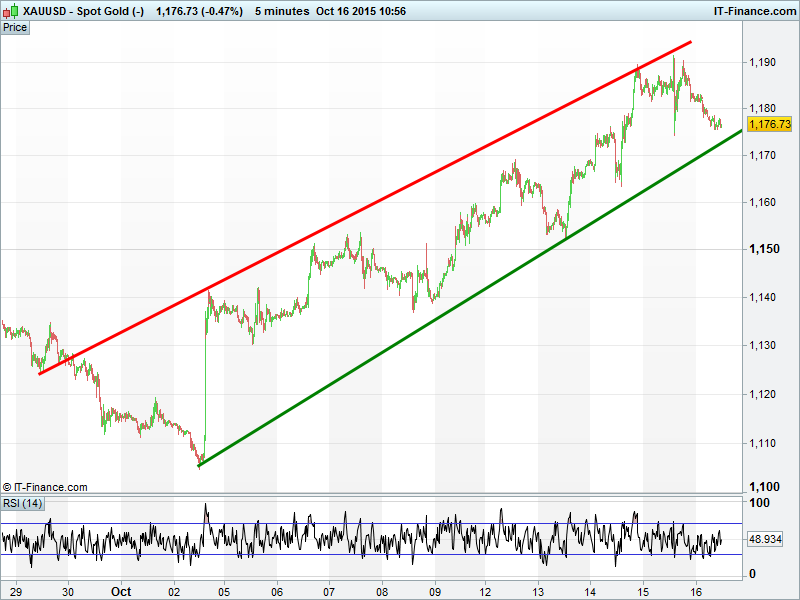Viewport: 800px width, 600px height.
Task: Click the 1,190 price axis label
Action: 762,62
